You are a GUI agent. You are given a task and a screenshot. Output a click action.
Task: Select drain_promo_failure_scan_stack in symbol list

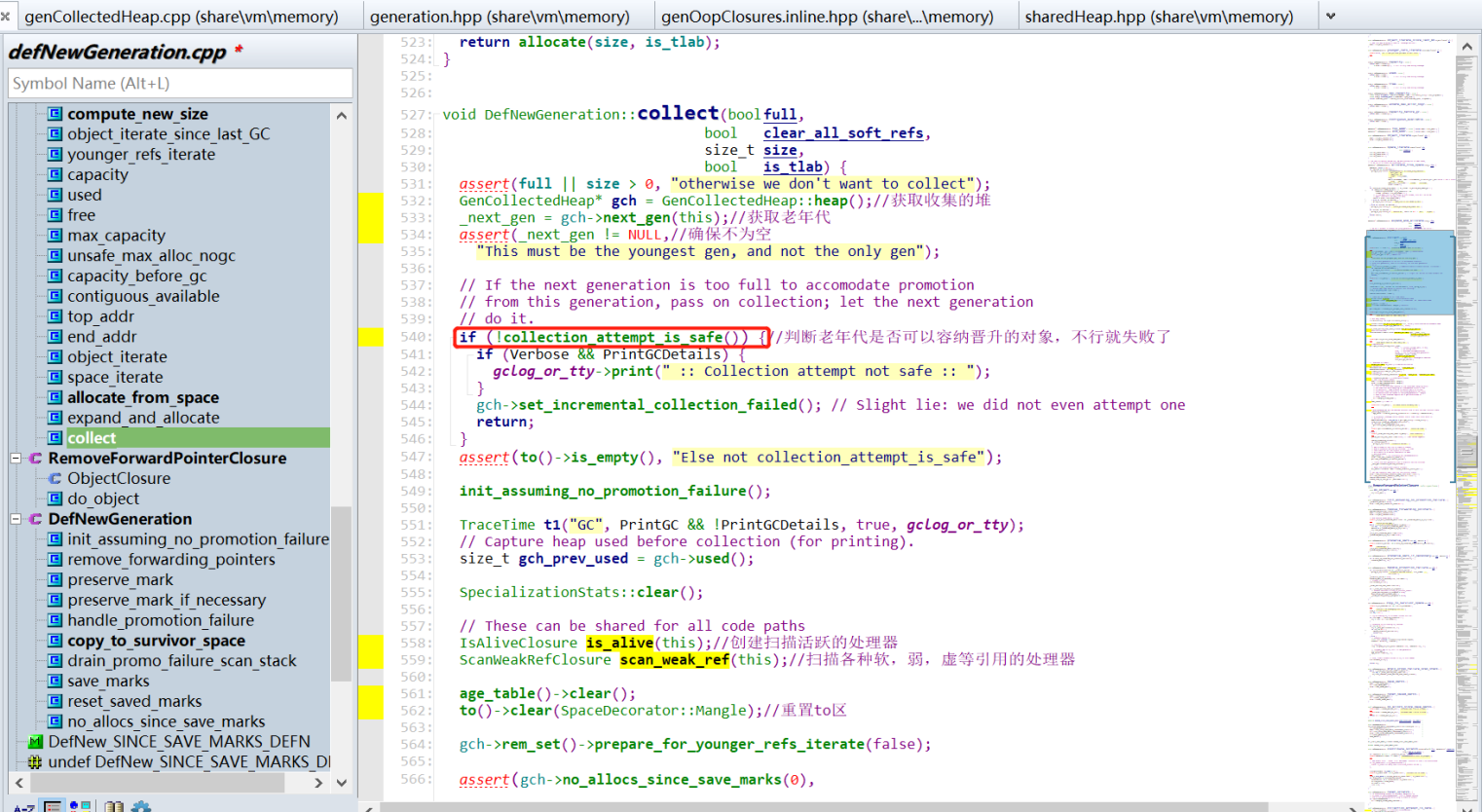[x=182, y=660]
